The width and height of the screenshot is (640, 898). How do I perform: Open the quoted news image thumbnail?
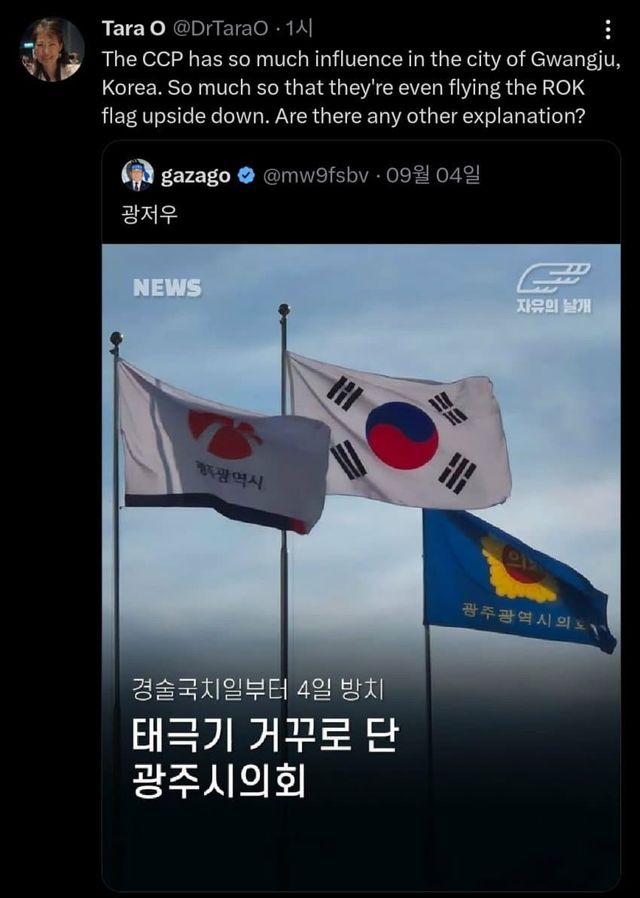pos(361,566)
